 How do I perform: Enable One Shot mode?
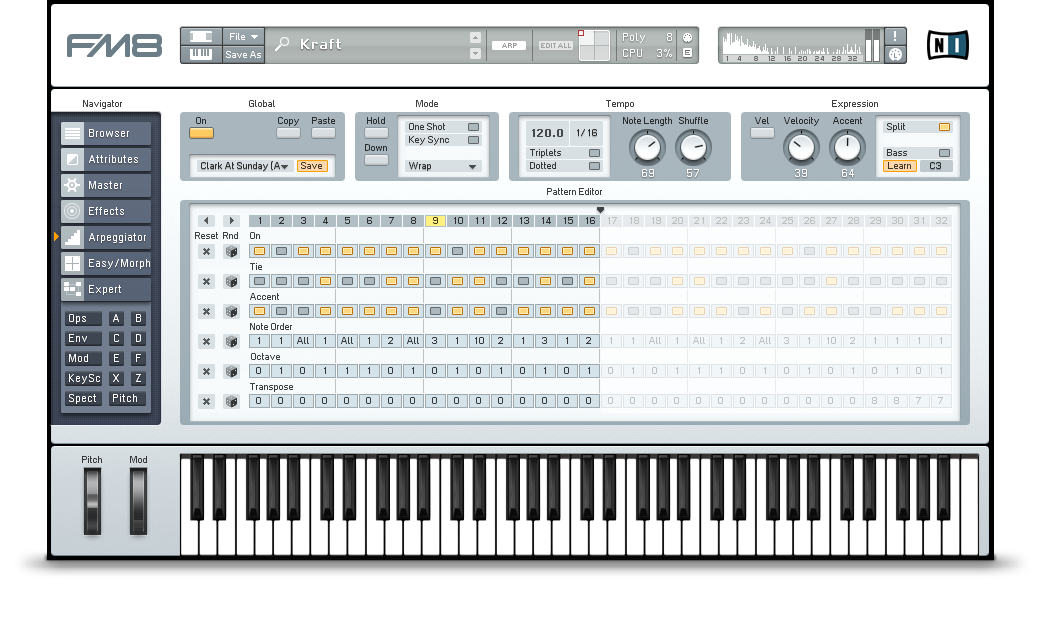(x=473, y=127)
